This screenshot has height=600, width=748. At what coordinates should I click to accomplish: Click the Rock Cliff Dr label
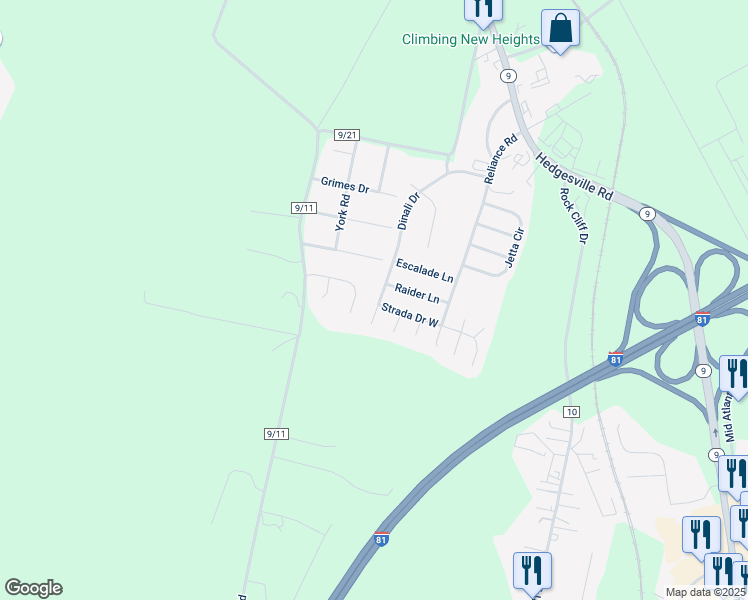click(573, 216)
